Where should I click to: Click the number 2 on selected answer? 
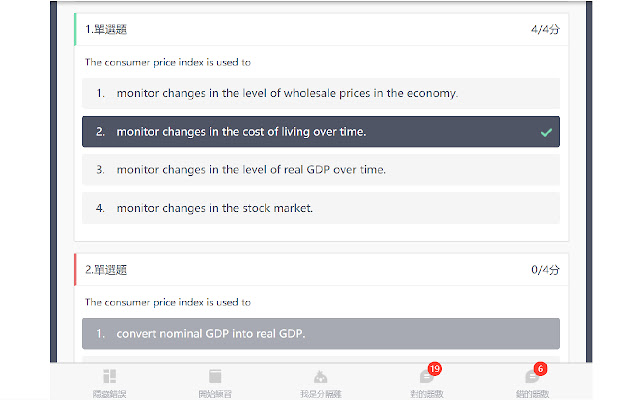101,131
